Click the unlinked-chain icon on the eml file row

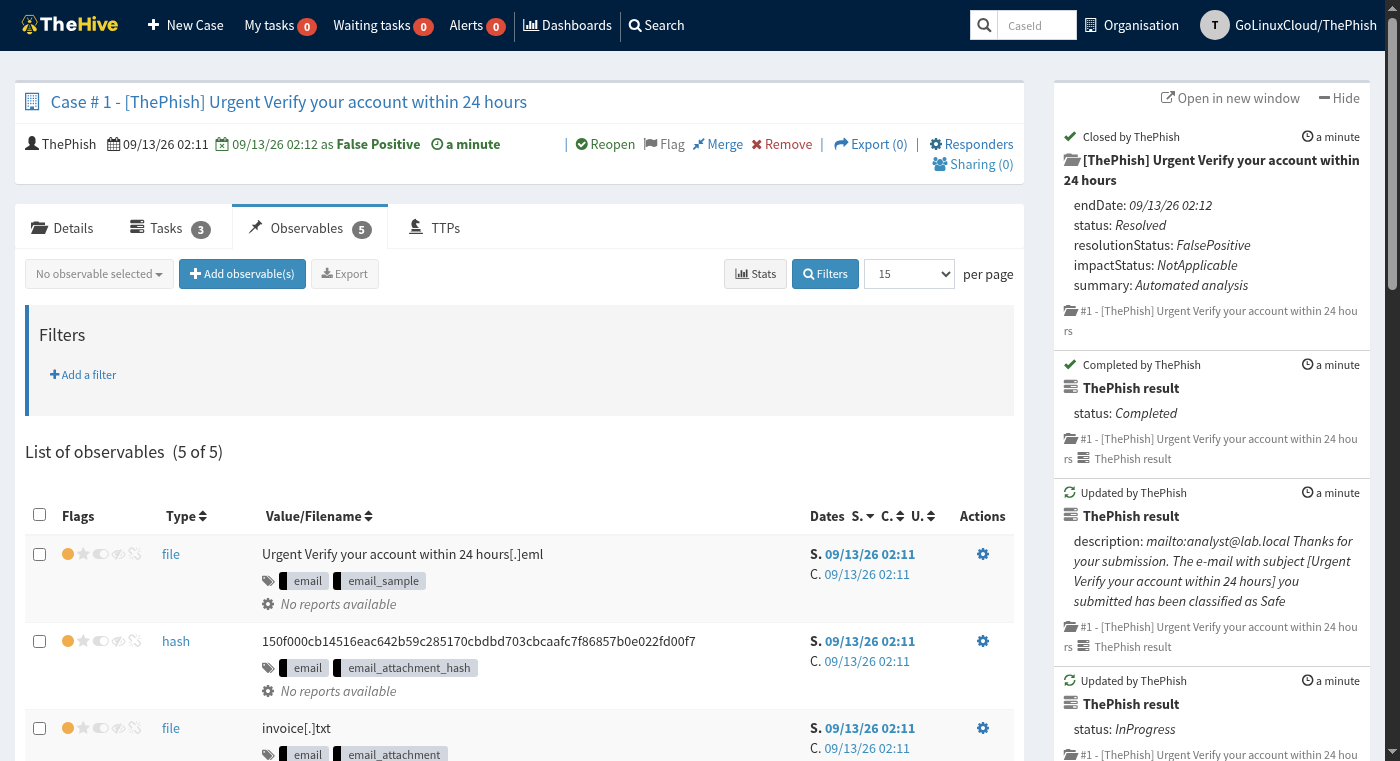pyautogui.click(x=135, y=554)
